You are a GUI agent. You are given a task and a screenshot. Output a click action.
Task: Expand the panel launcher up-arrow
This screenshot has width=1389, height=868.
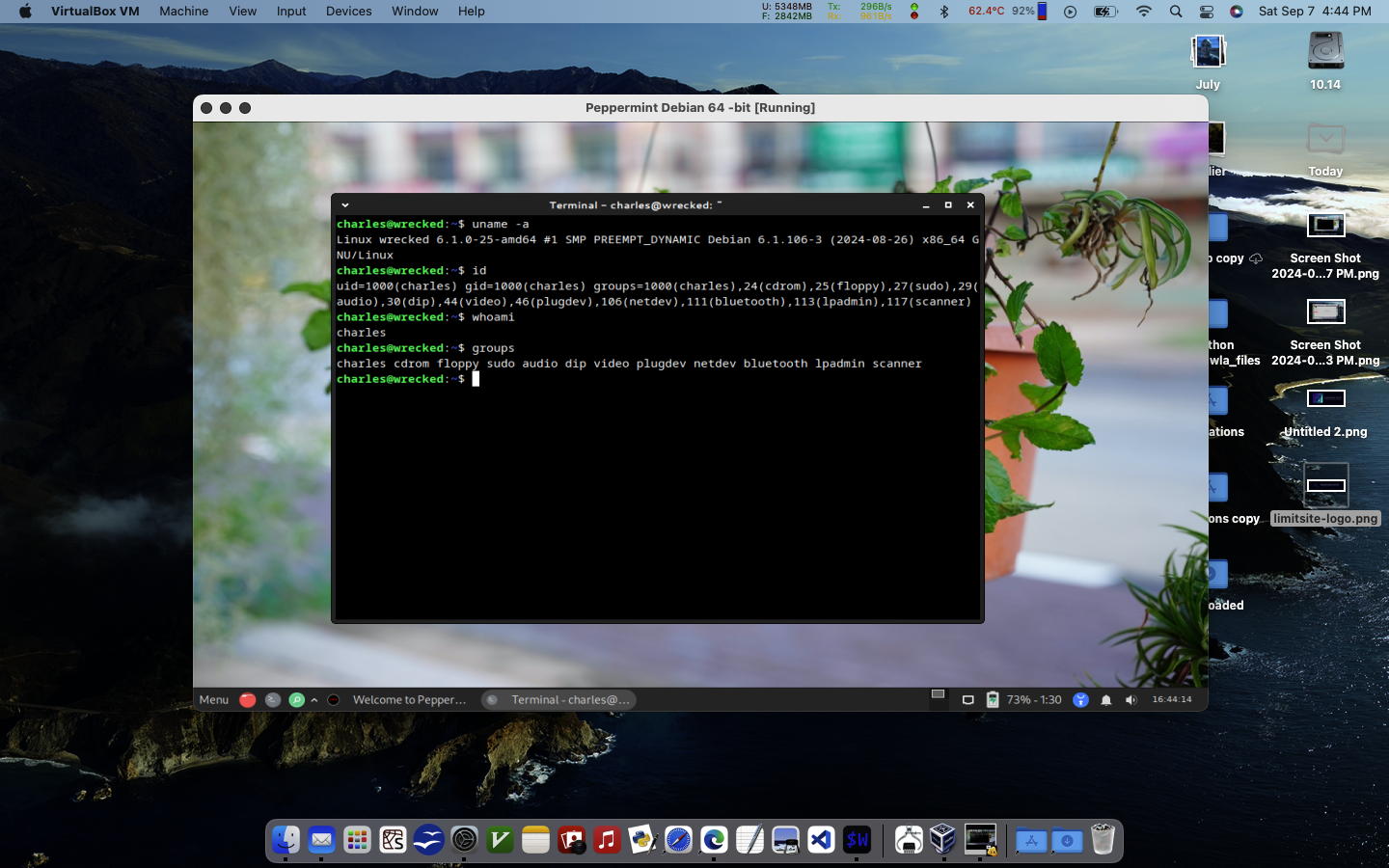tap(314, 700)
